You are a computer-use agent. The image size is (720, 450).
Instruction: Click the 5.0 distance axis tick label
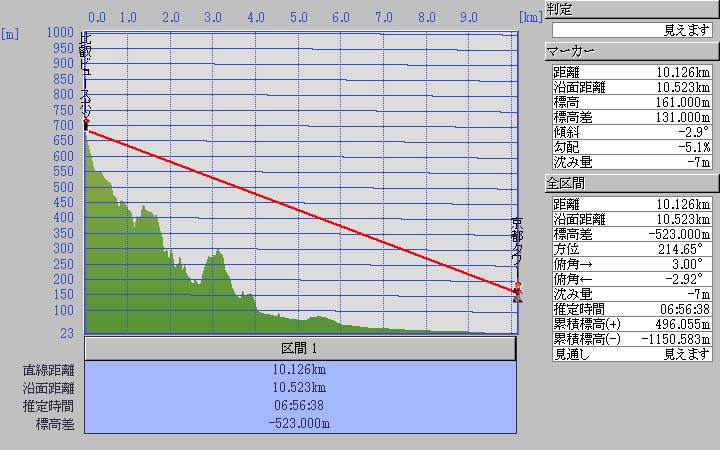[298, 17]
